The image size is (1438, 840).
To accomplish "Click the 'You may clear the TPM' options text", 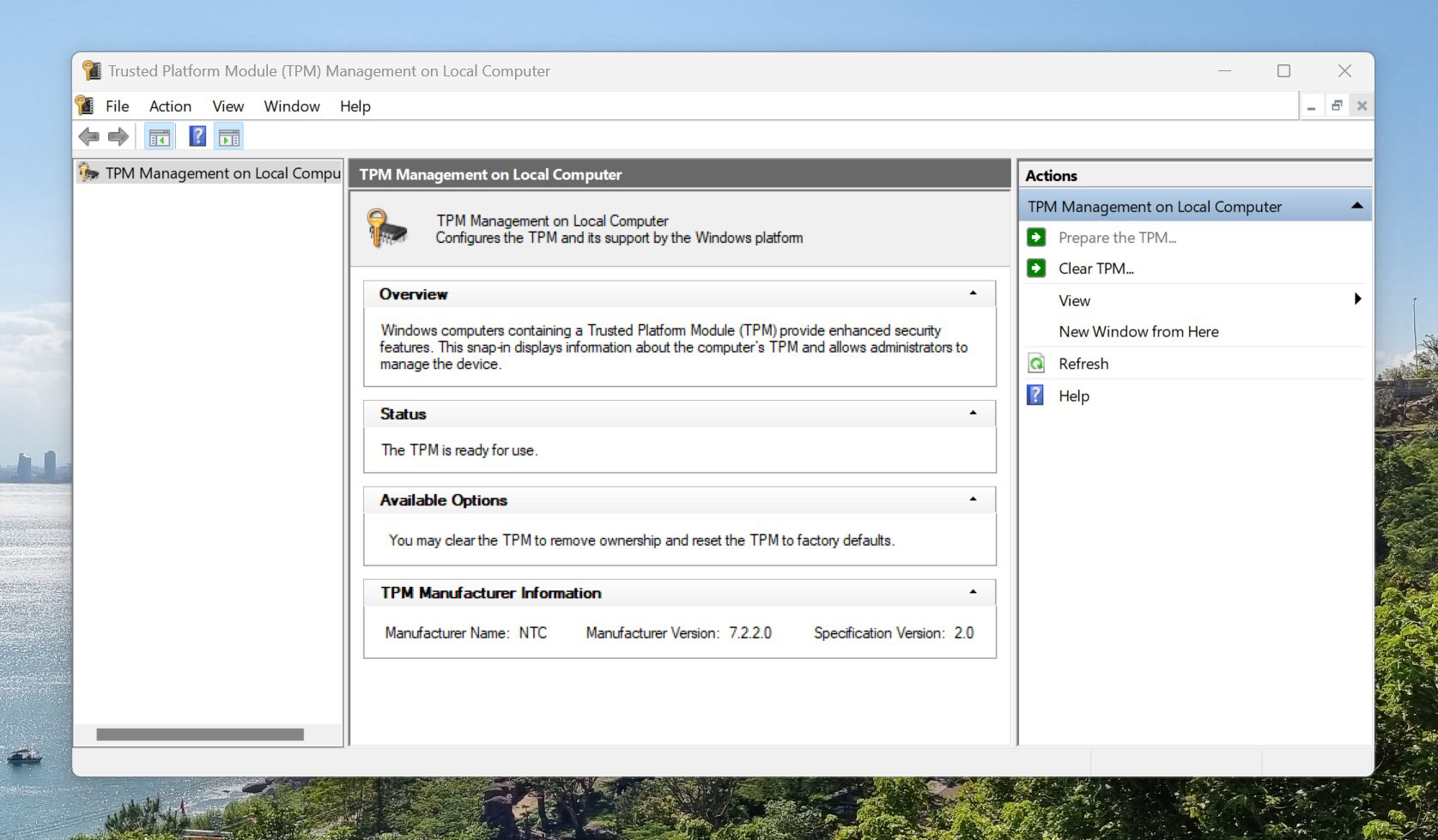I will tap(641, 541).
